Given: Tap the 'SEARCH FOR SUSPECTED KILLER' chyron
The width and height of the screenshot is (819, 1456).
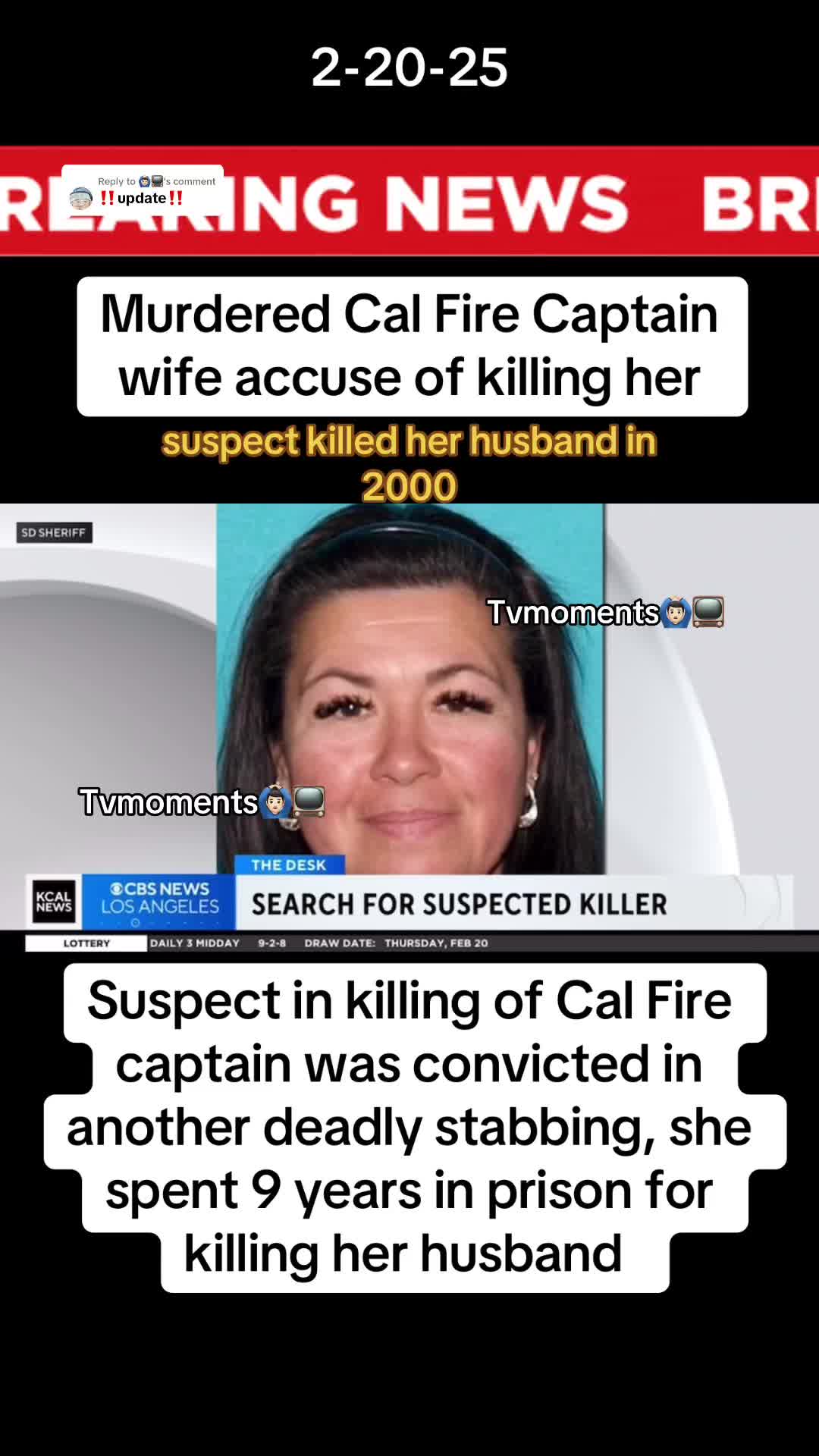Looking at the screenshot, I should 460,904.
